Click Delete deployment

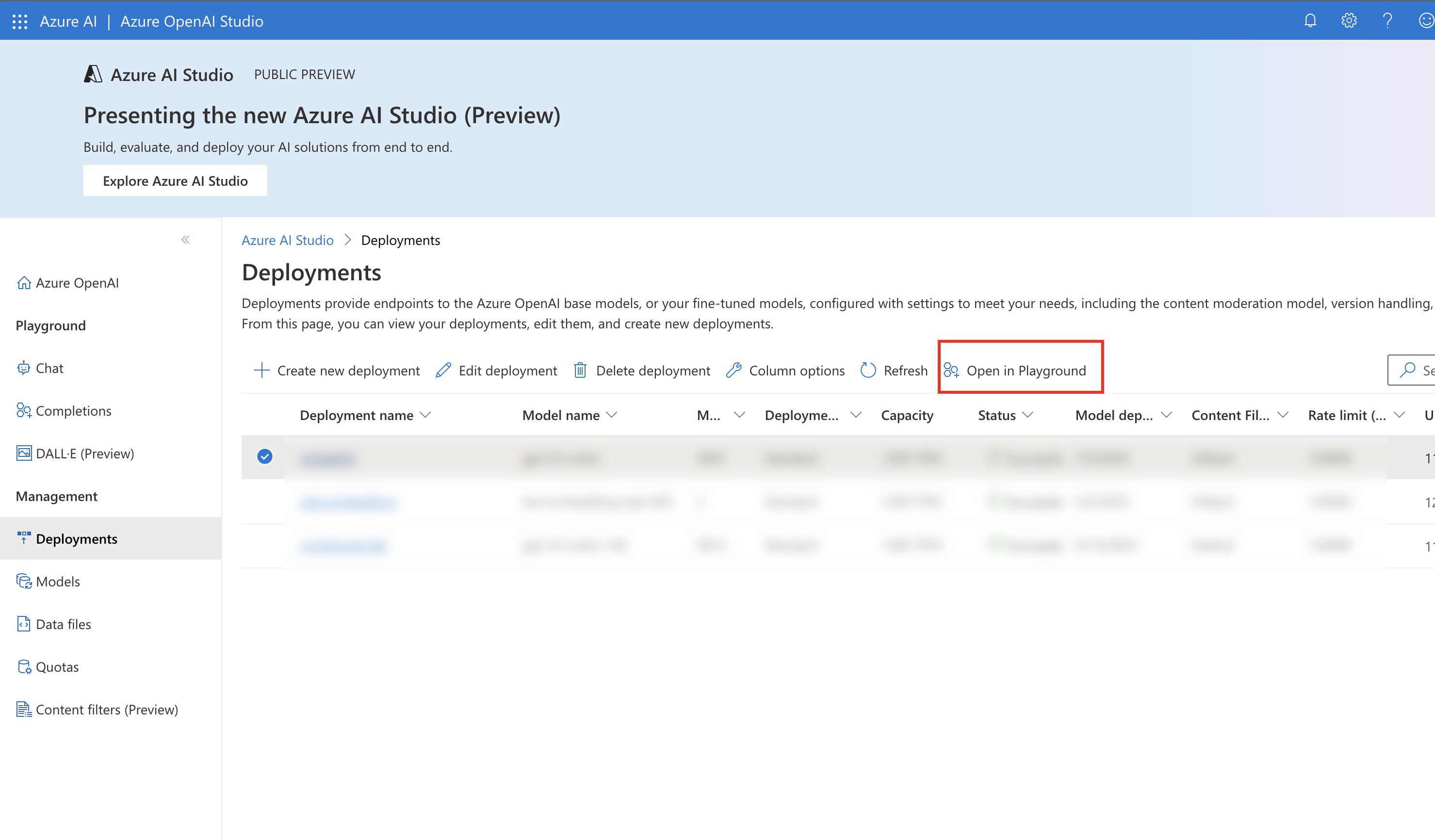click(642, 371)
